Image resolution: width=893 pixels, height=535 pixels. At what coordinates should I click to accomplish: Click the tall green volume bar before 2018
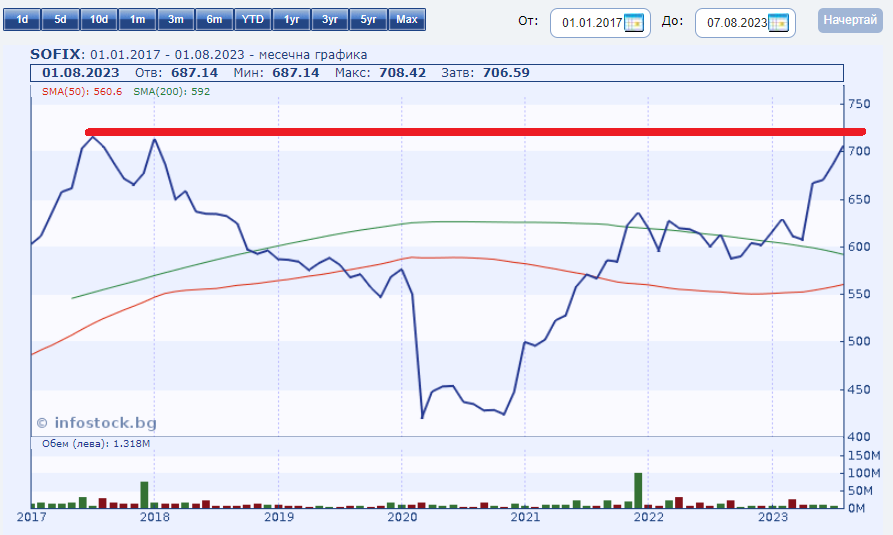tap(144, 495)
